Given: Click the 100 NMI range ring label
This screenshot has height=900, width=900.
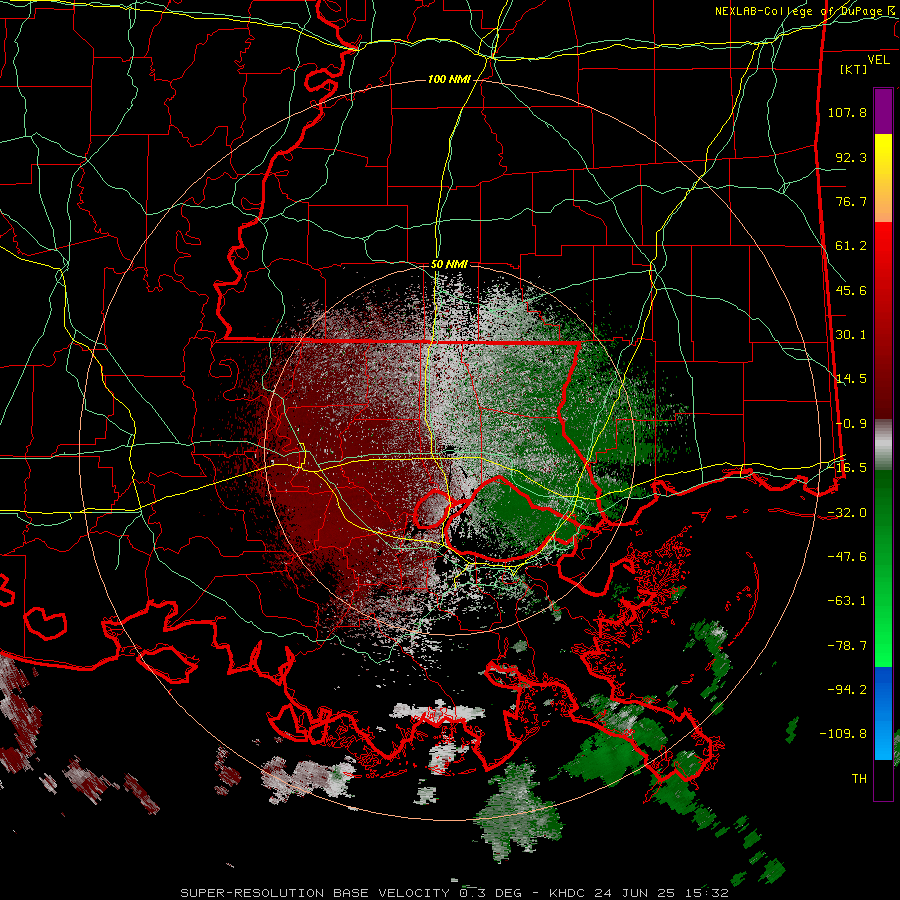Looking at the screenshot, I should (x=449, y=79).
